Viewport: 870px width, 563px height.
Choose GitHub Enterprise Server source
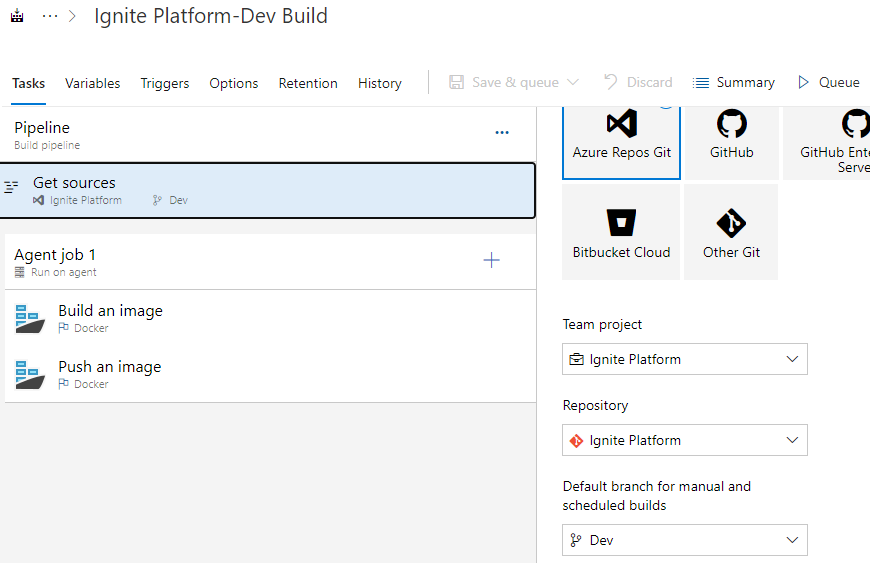coord(827,143)
